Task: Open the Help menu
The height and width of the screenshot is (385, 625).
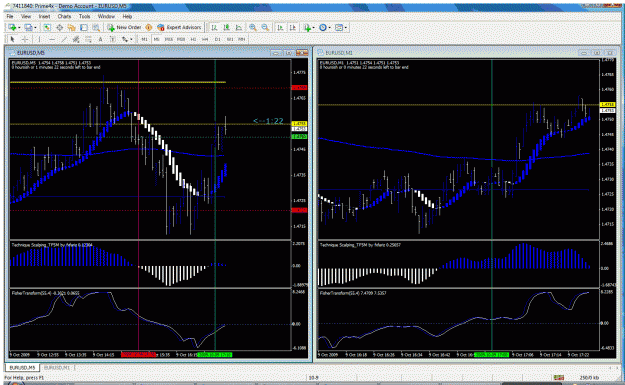Action: pyautogui.click(x=127, y=16)
